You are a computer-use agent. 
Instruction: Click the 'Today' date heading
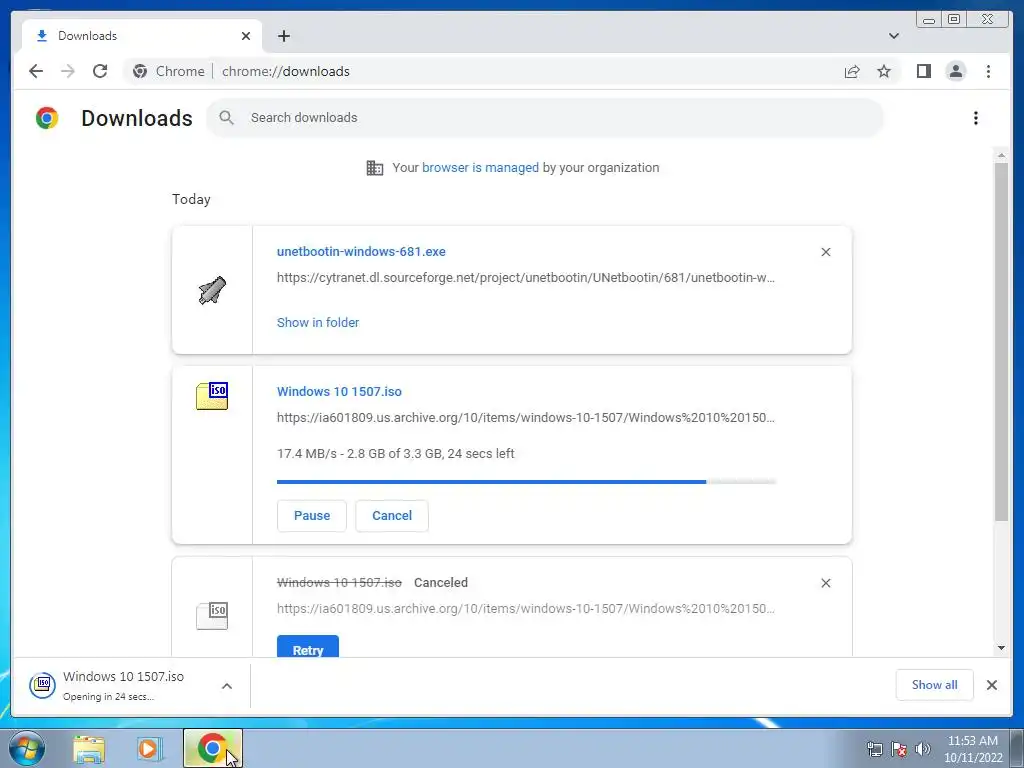[191, 199]
